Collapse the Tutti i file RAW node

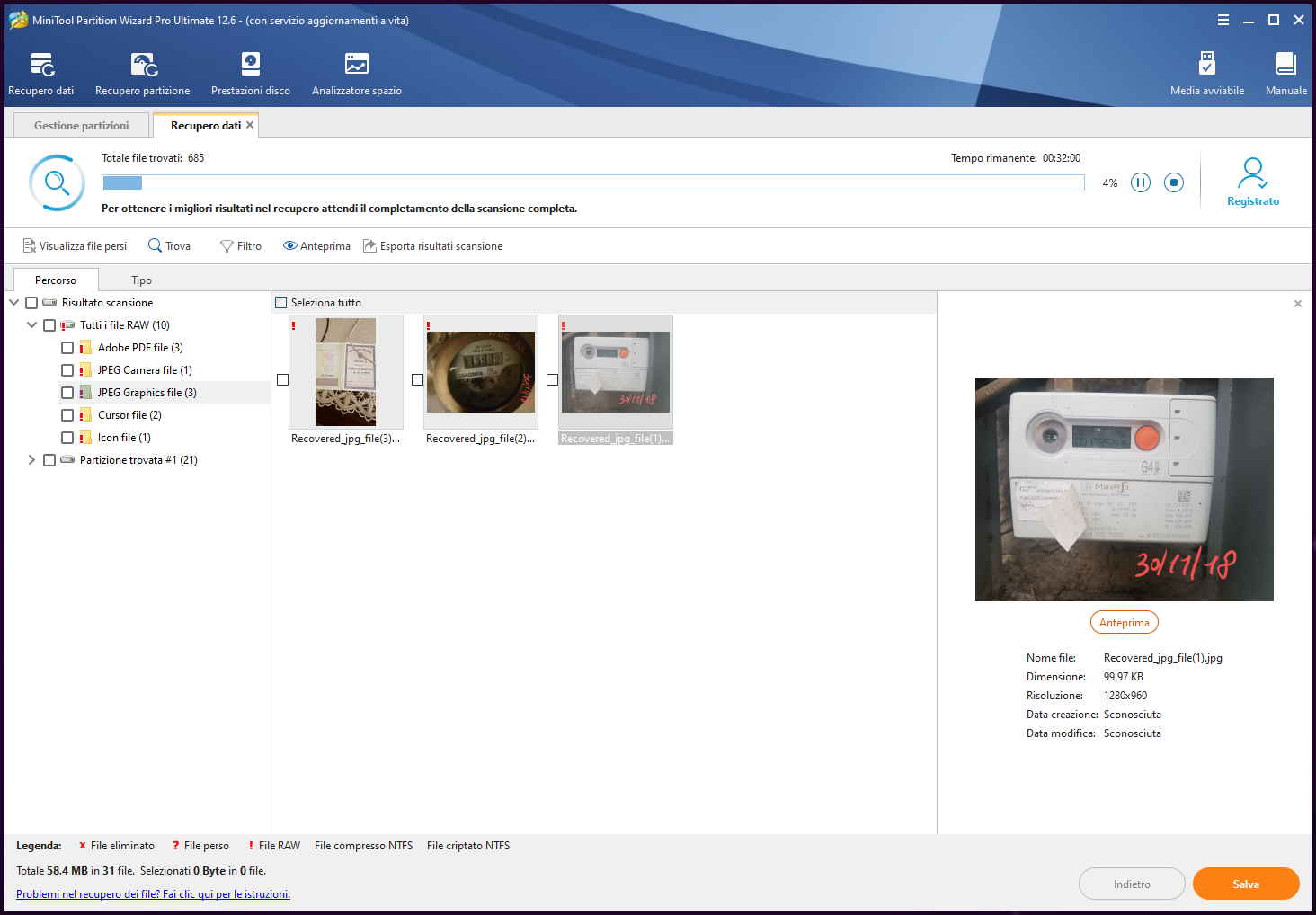point(31,325)
